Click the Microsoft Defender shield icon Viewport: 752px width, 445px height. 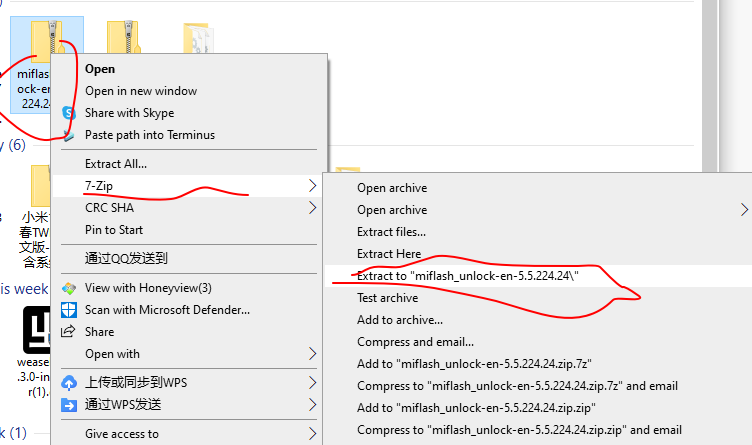pyautogui.click(x=70, y=310)
